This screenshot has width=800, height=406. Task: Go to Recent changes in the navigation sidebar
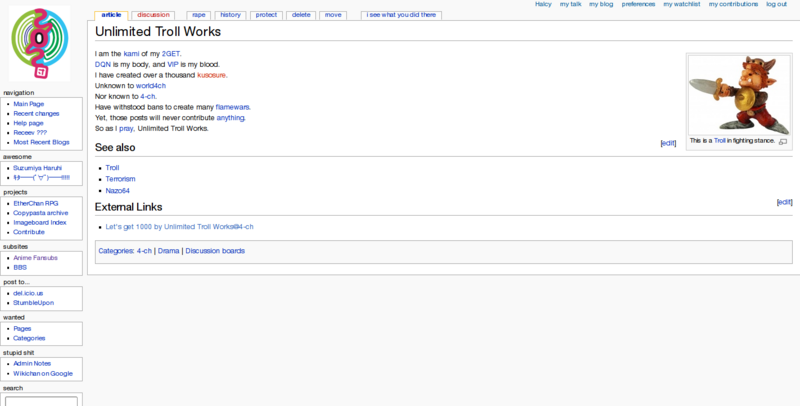tap(36, 113)
